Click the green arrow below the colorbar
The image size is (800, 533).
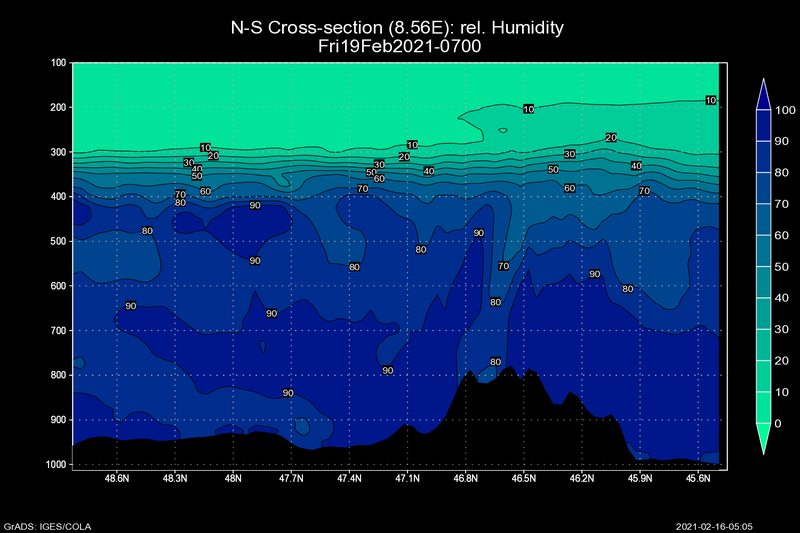tap(763, 438)
